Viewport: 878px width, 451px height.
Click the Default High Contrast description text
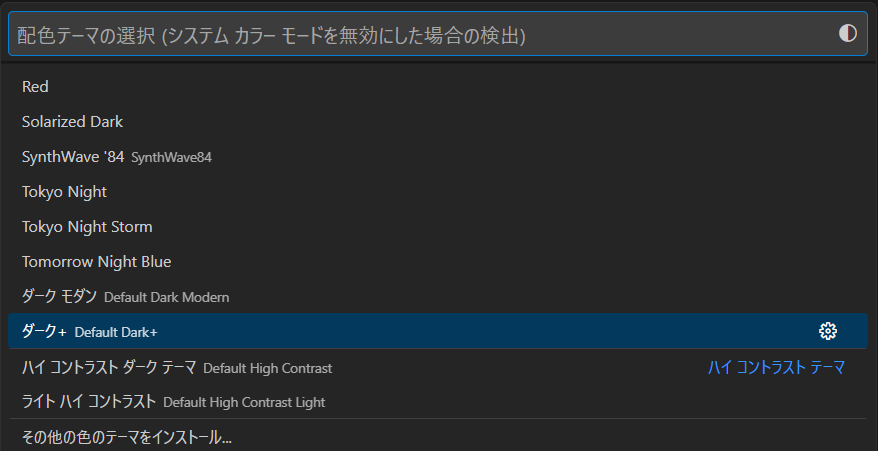coord(267,368)
